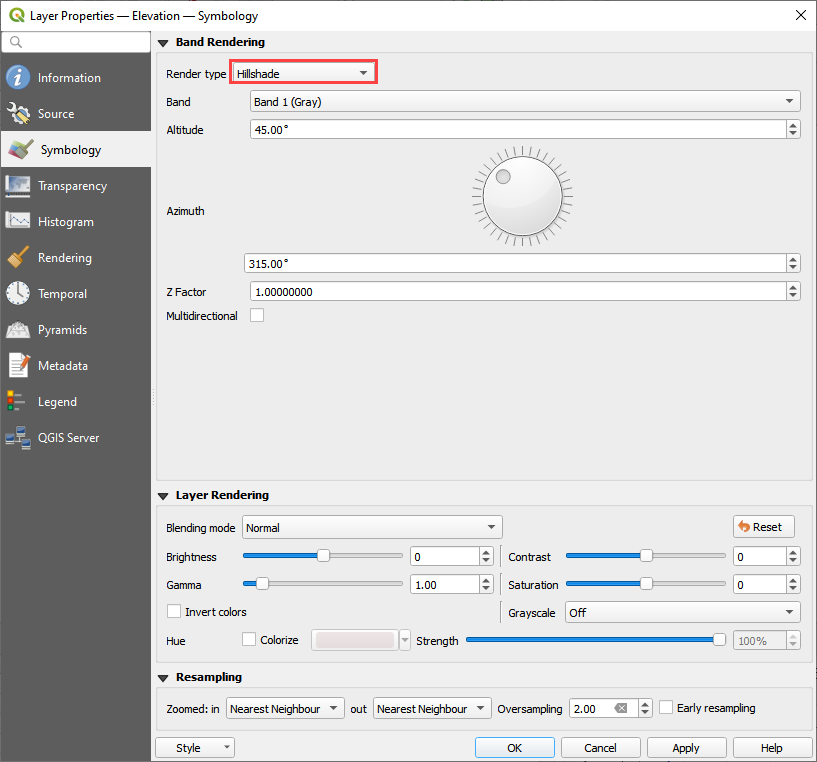Click the Z Factor input field
Image resolution: width=817 pixels, height=762 pixels.
(x=517, y=292)
